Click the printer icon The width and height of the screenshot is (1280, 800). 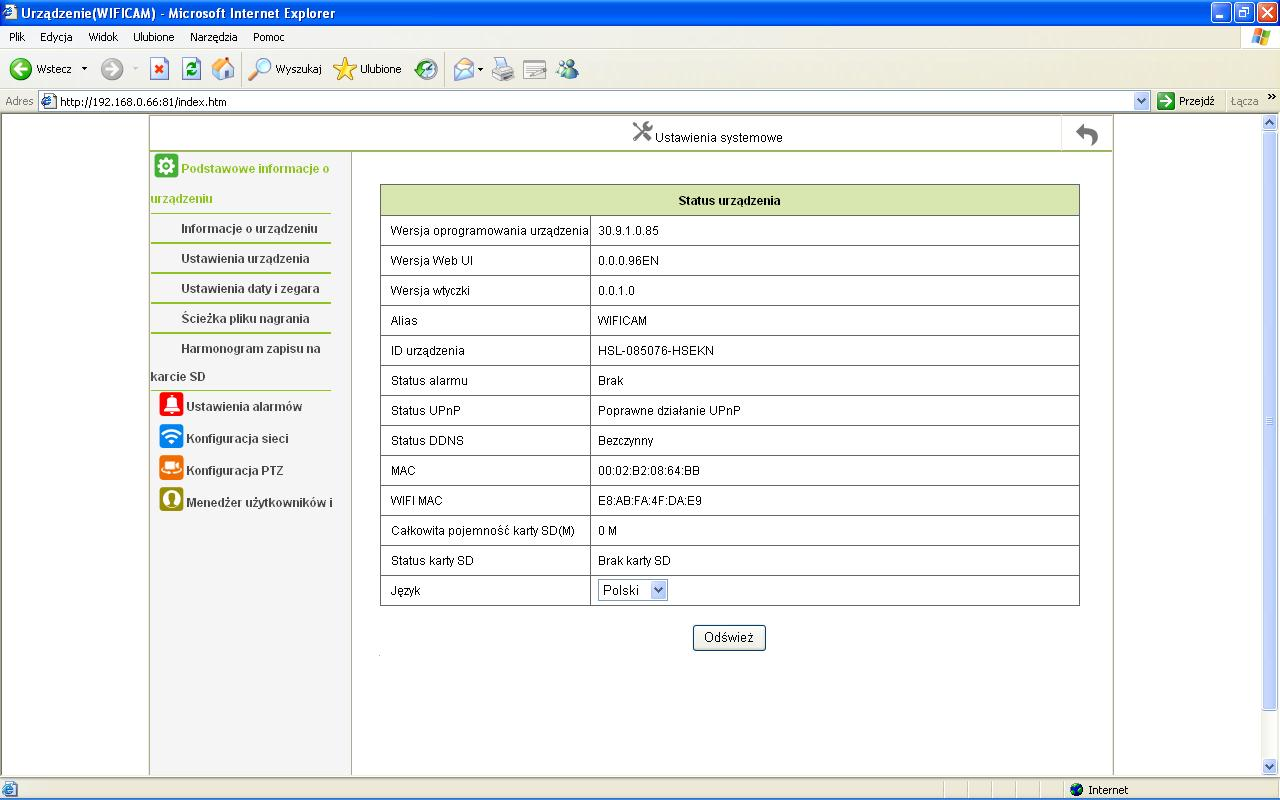click(503, 69)
